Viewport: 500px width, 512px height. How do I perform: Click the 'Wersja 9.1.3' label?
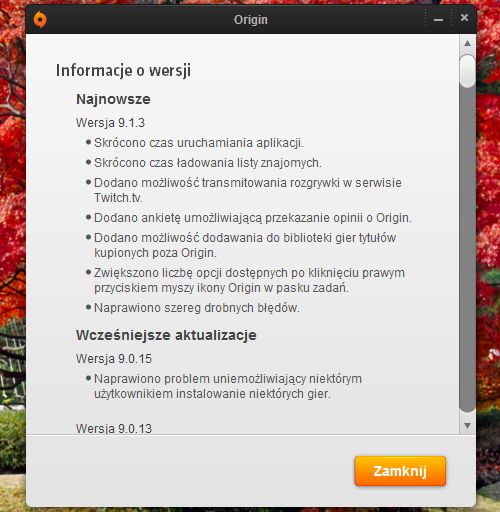[110, 123]
